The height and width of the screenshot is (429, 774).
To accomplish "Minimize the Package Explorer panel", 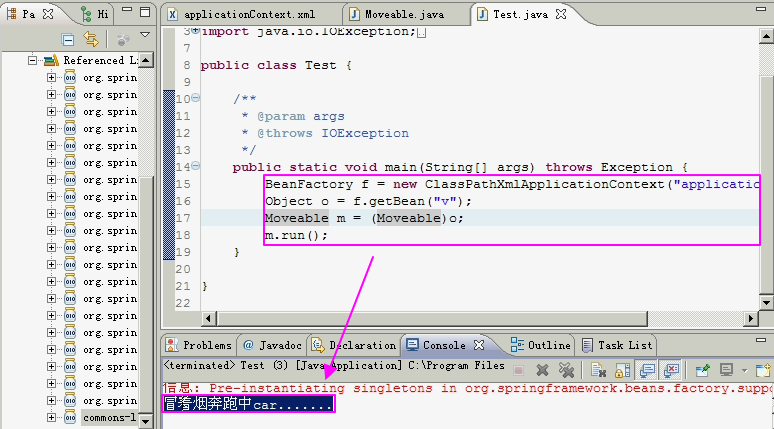I will pos(127,9).
